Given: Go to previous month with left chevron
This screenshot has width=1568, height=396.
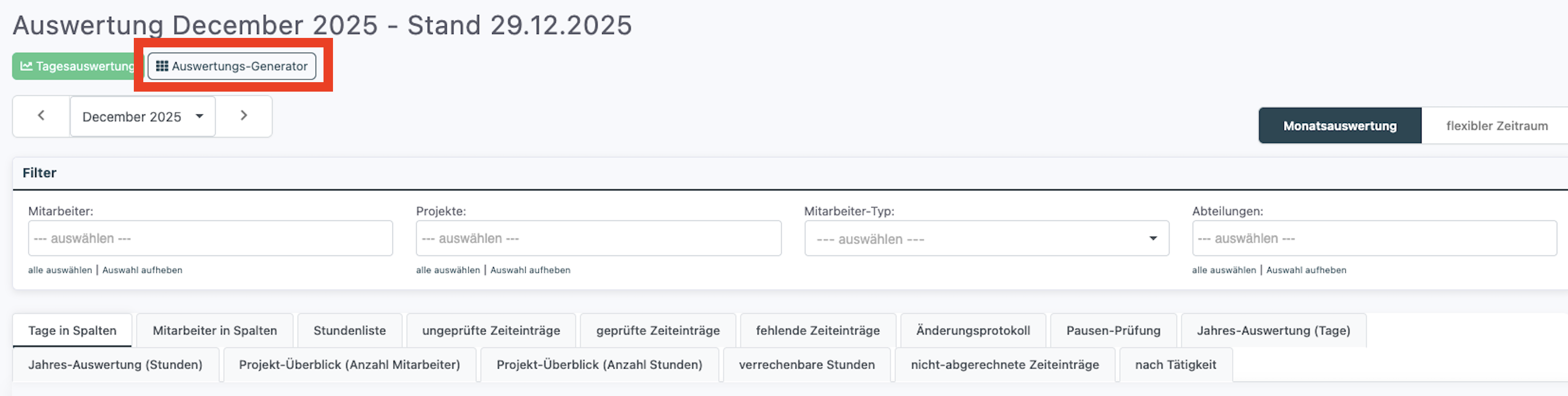Looking at the screenshot, I should (x=41, y=115).
